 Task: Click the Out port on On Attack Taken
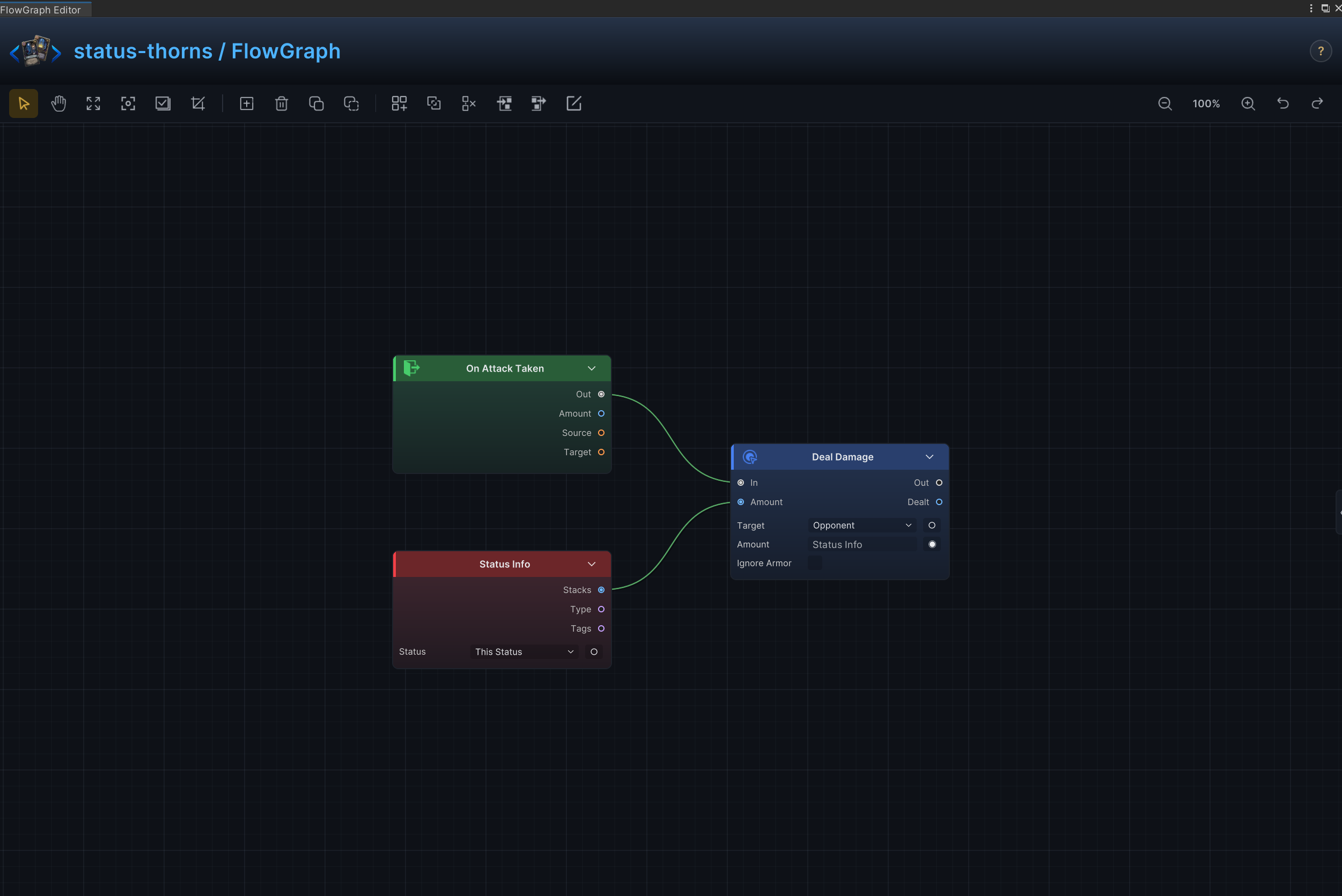pos(601,394)
